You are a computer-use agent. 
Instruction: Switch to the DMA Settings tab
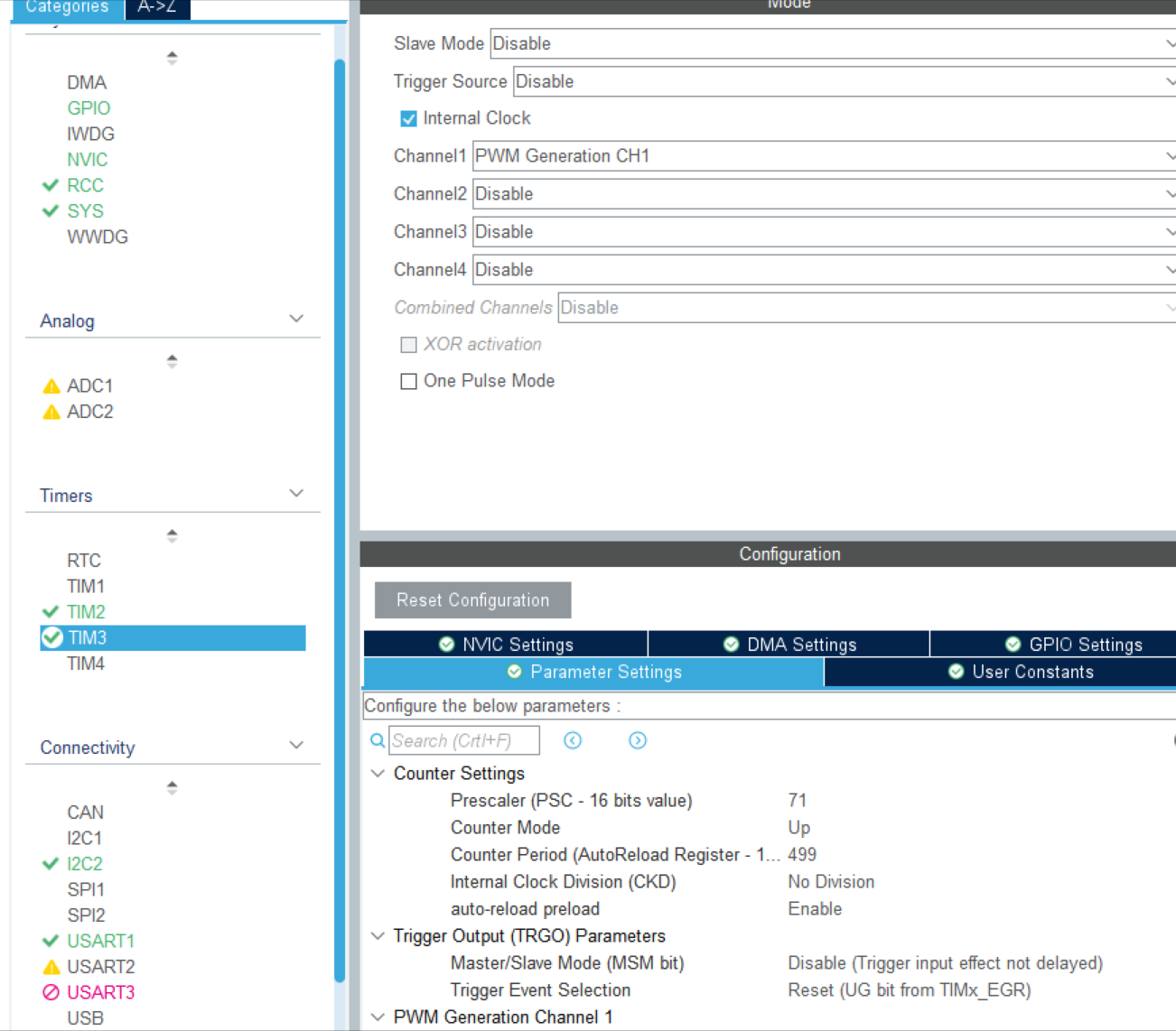(x=789, y=644)
